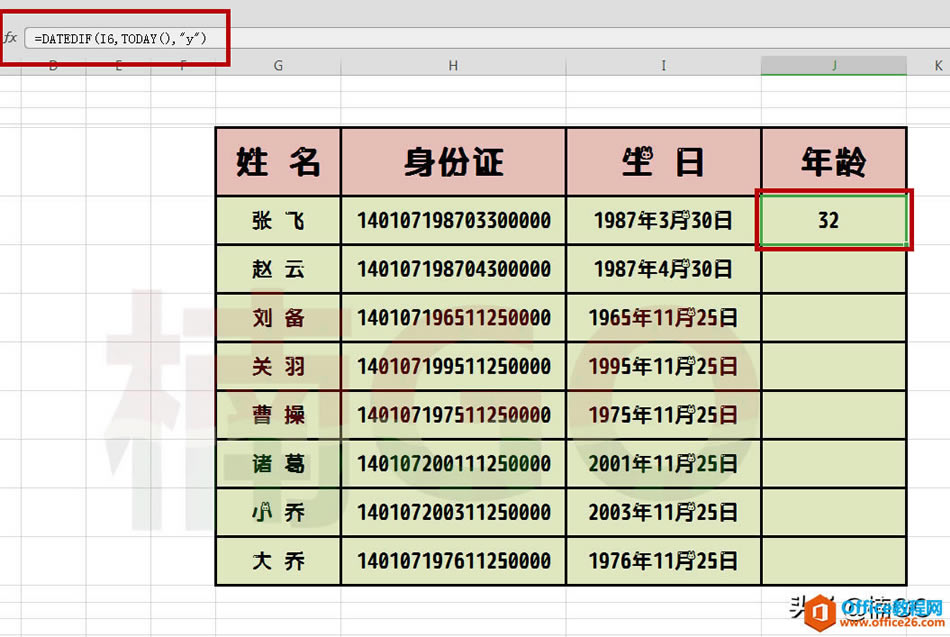
Task: Select birthday cell 1965年11月25日
Action: [663, 318]
